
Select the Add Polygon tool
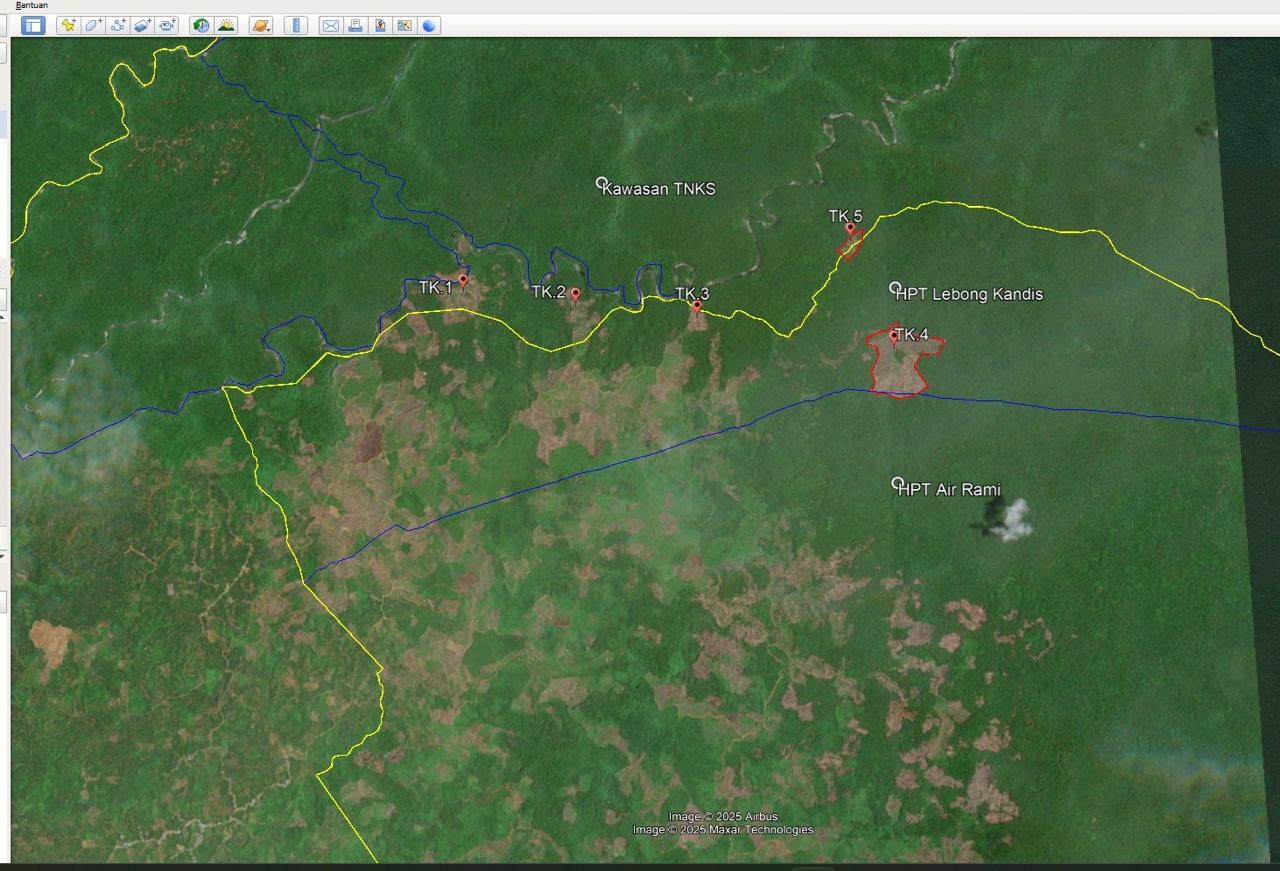(93, 26)
